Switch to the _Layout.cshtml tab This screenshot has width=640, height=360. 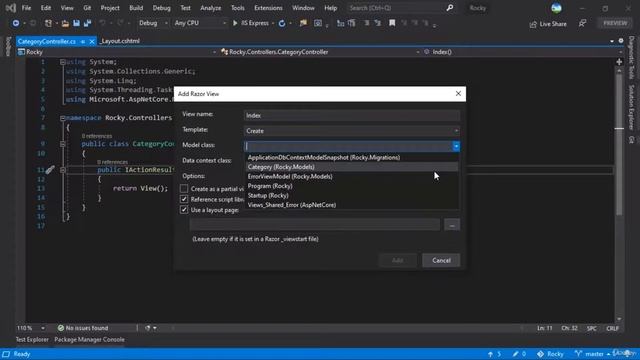tap(120, 41)
